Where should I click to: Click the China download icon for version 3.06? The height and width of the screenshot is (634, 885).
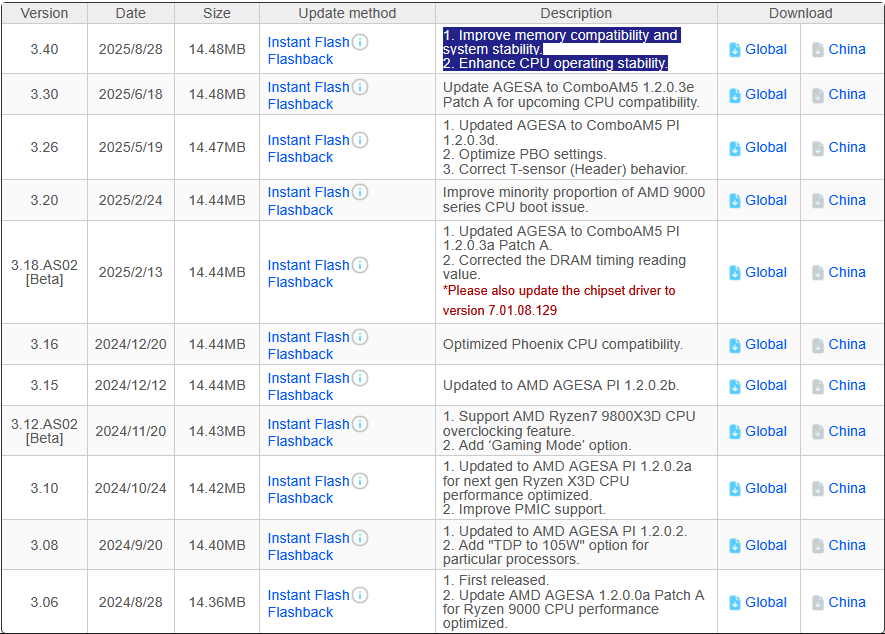(818, 603)
